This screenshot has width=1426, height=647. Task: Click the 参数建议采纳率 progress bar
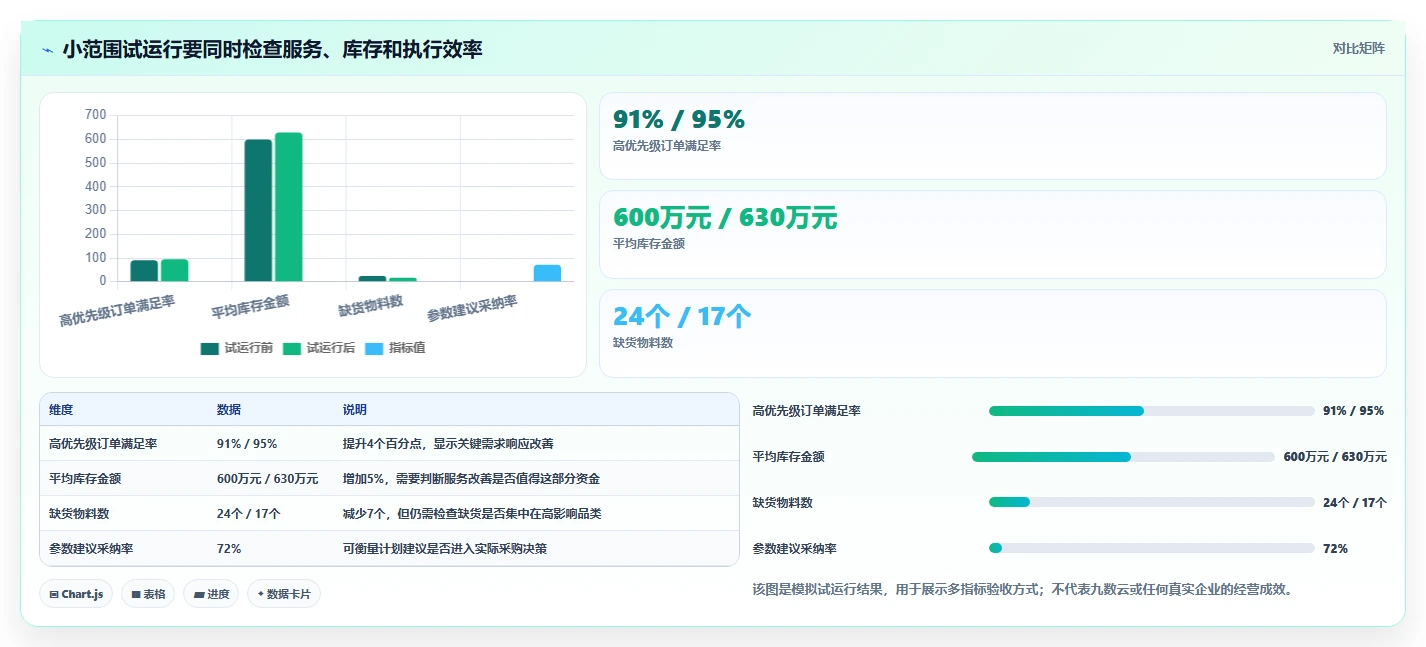point(1151,548)
